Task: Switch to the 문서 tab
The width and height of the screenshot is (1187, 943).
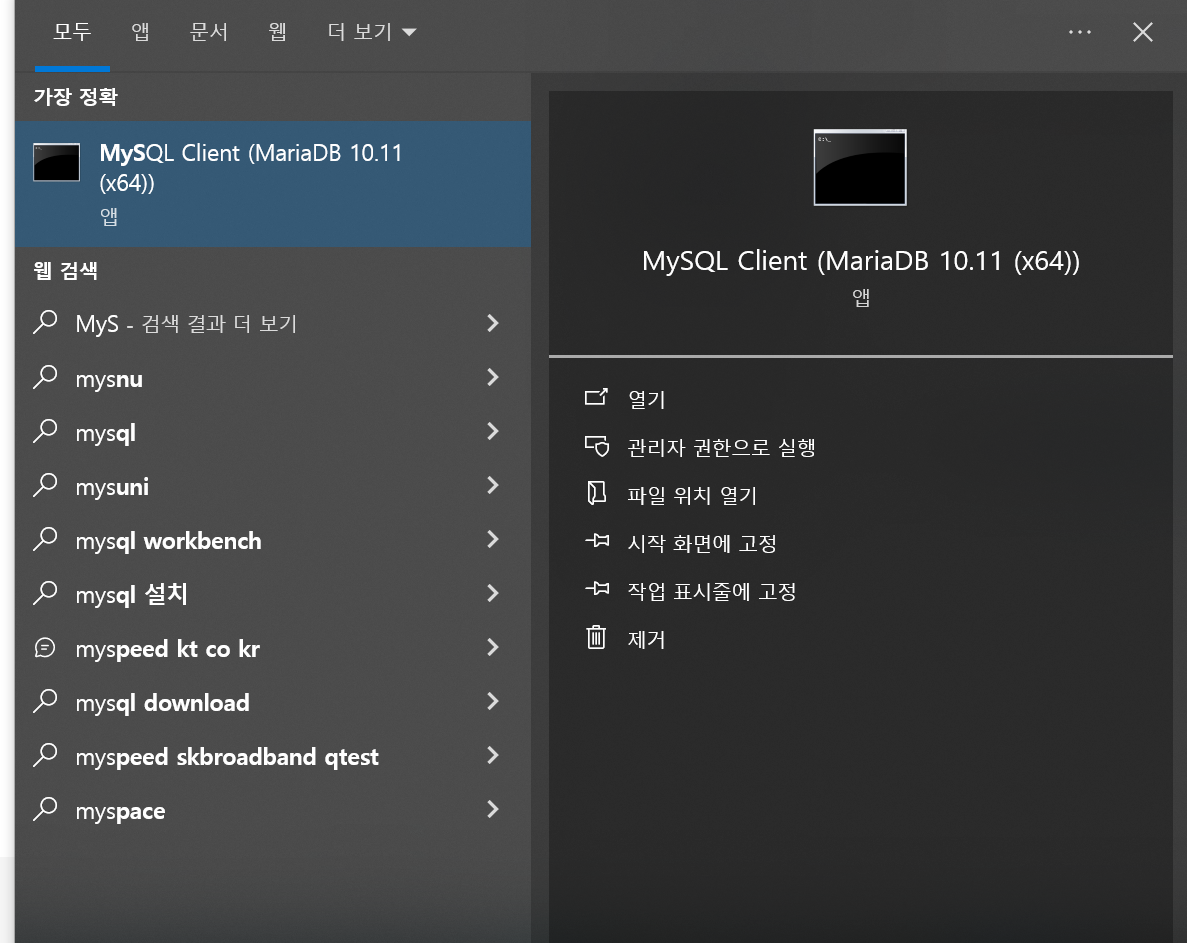Action: tap(209, 32)
